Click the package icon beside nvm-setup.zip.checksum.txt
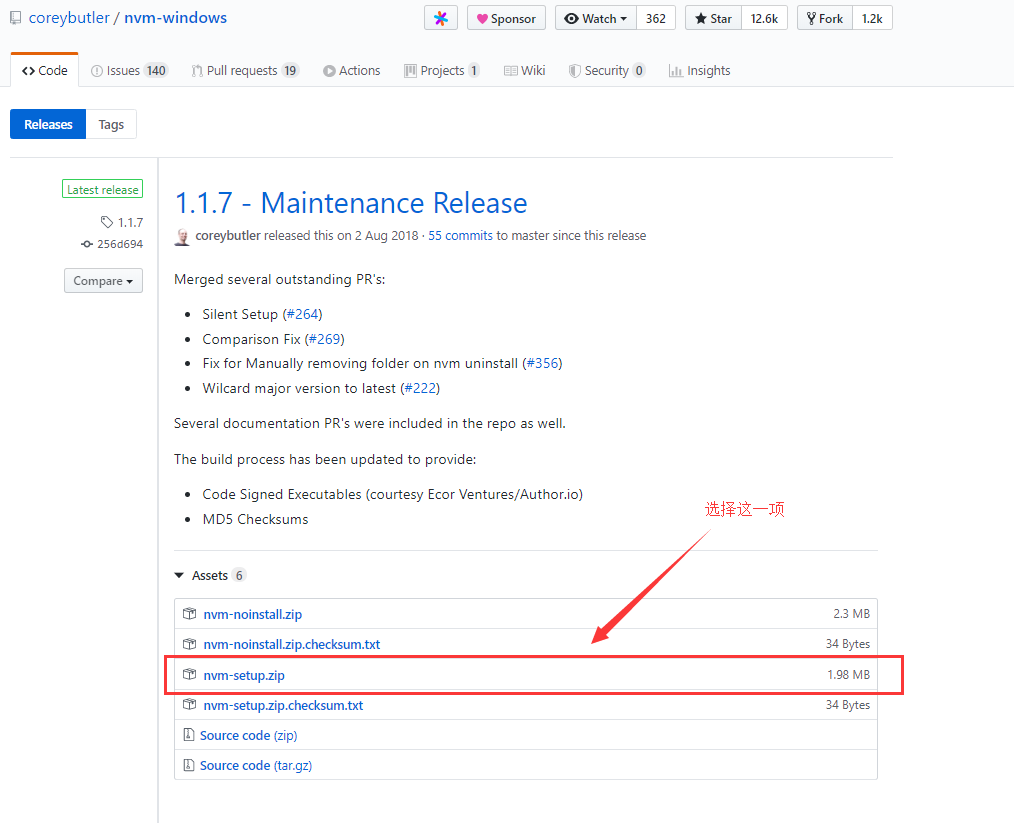This screenshot has height=823, width=1014. [x=189, y=704]
